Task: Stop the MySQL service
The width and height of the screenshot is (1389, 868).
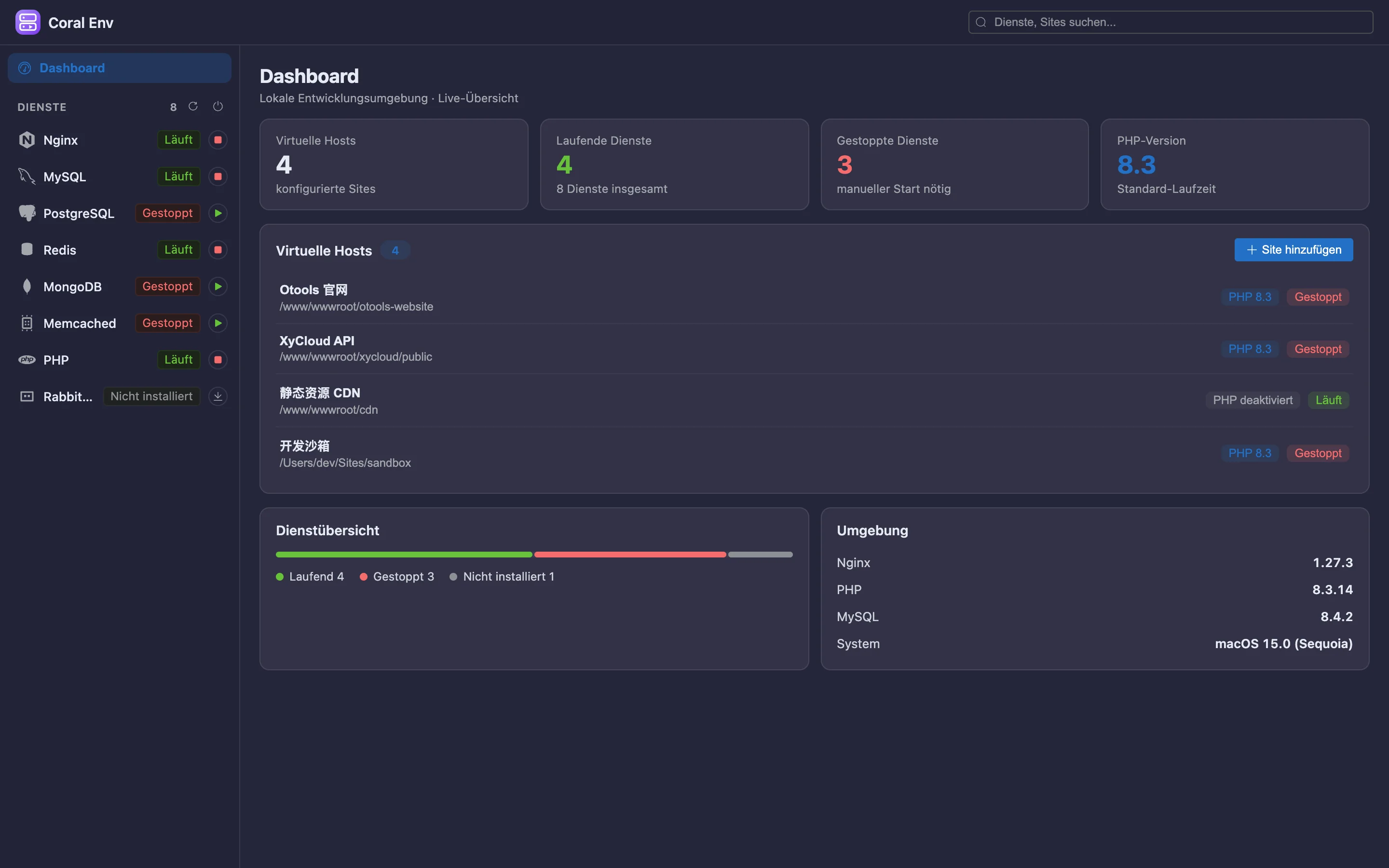Action: click(218, 176)
